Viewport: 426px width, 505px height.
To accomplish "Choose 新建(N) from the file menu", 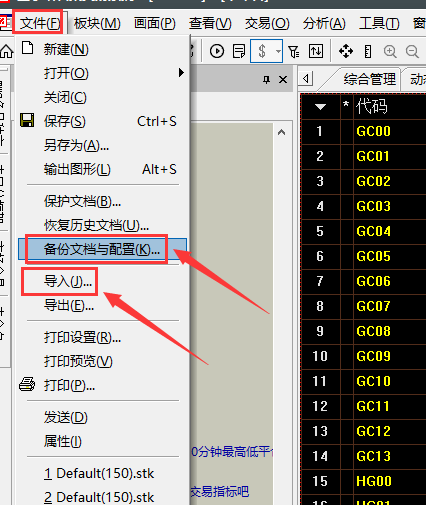I will point(66,50).
